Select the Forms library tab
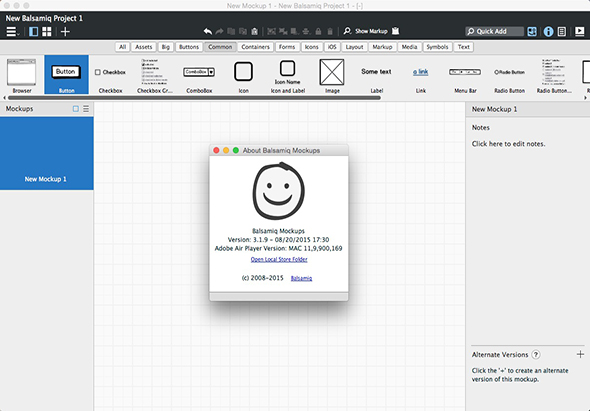Viewport: 590px width, 411px height. (x=287, y=47)
